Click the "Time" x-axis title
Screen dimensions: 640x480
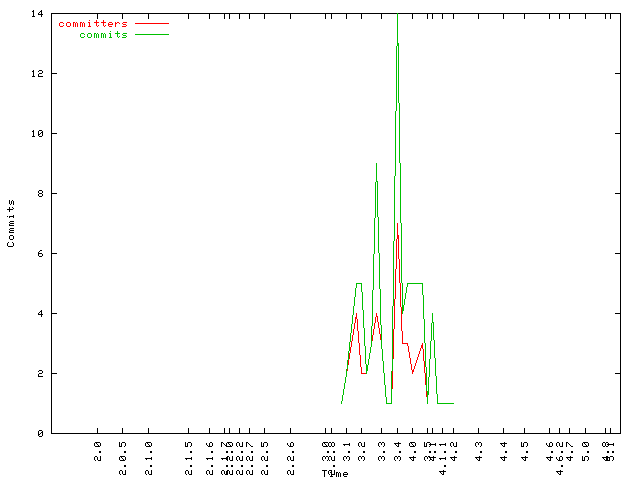(x=335, y=473)
